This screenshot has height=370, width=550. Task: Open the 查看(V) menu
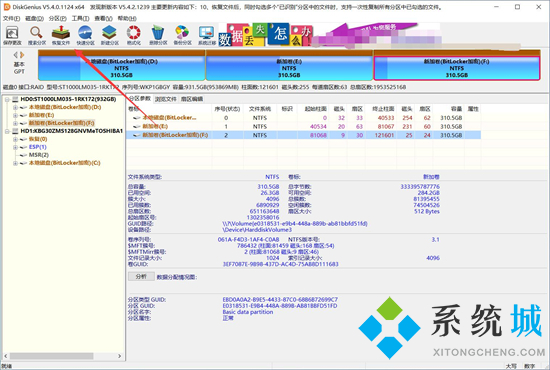click(103, 18)
